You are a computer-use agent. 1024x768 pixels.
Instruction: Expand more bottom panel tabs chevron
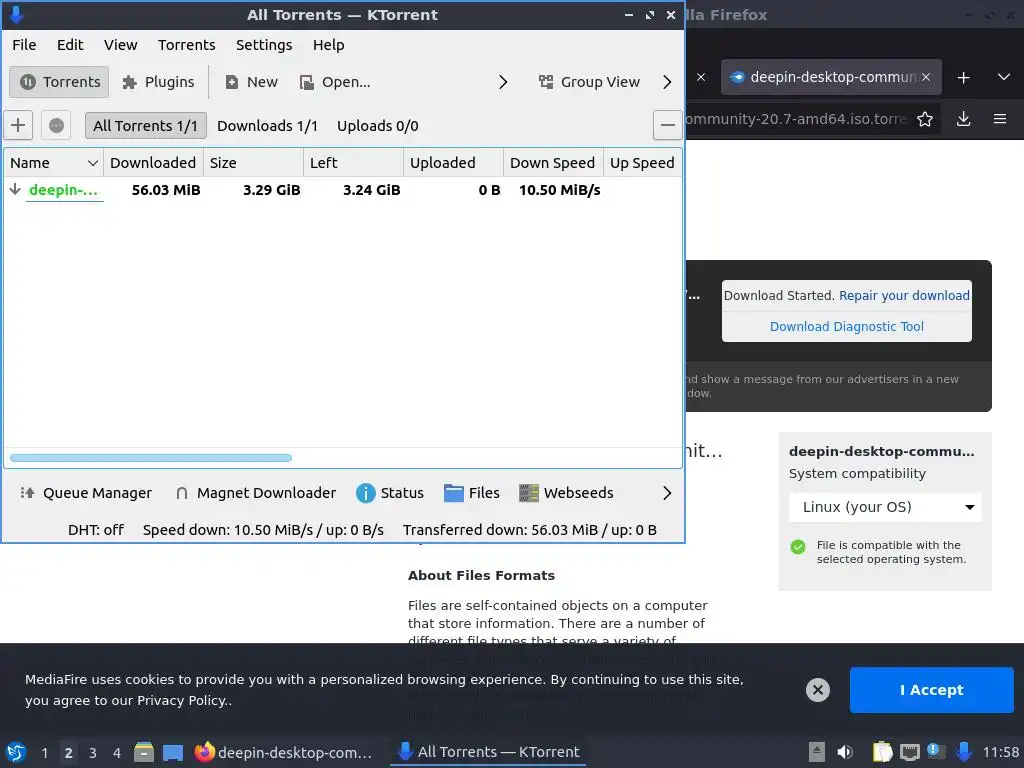coord(667,493)
